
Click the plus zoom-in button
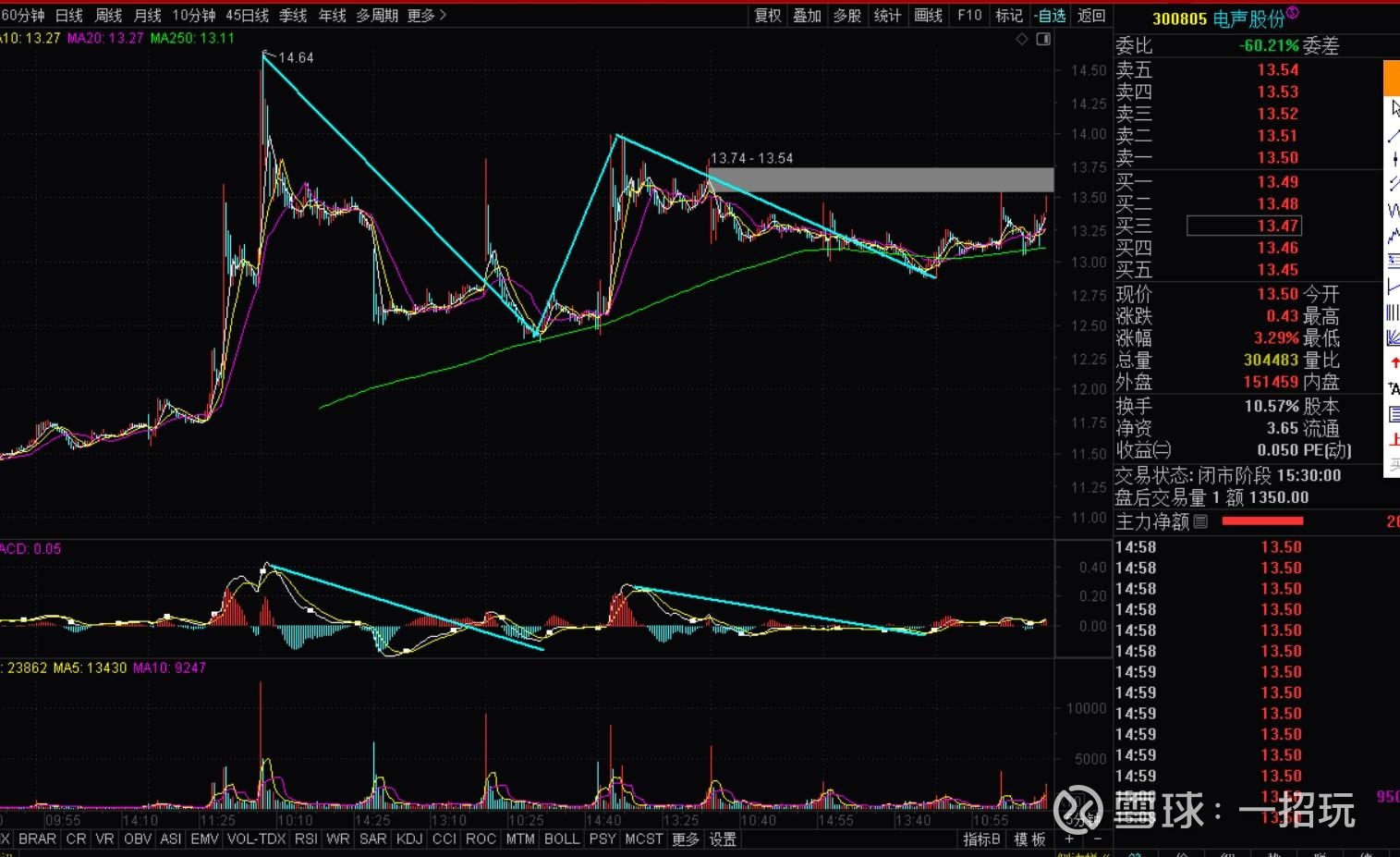click(x=1069, y=839)
